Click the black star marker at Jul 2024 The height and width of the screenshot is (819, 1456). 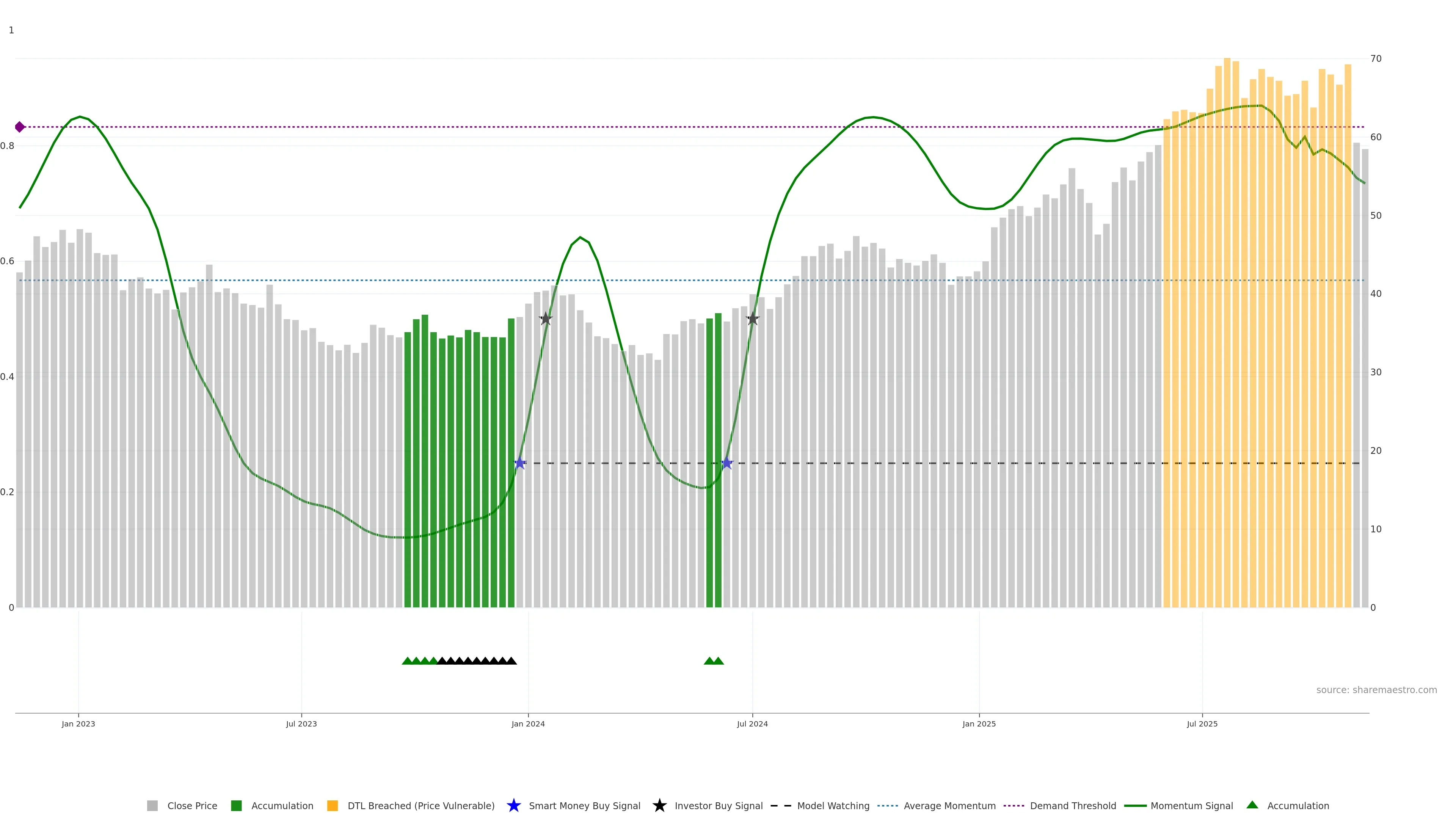click(752, 319)
